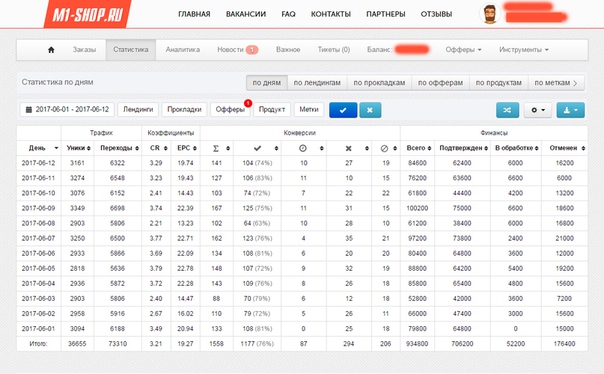Open ПАРТНЕРЫ in top navigation
Viewport: 604px width, 374px height.
(x=386, y=14)
